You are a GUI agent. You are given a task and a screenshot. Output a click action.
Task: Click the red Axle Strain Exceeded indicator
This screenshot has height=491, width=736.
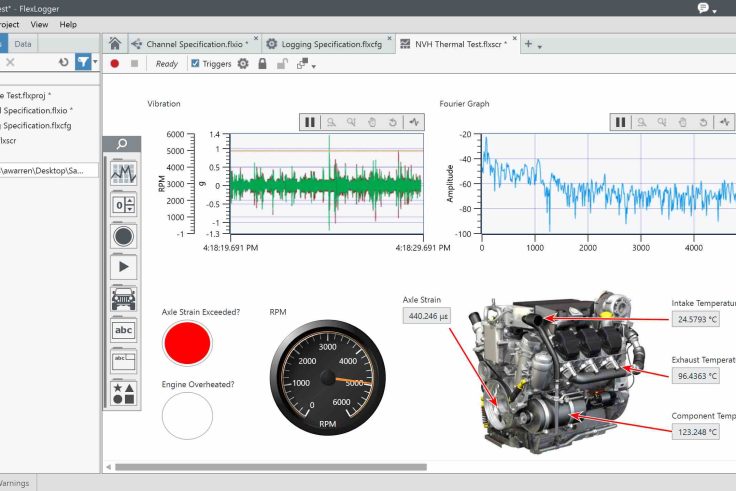coord(187,343)
